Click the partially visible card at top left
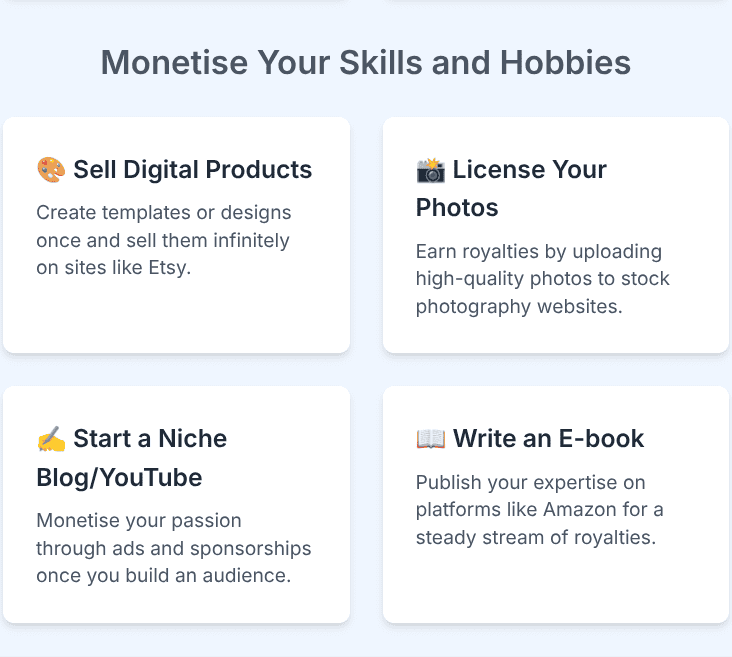This screenshot has width=732, height=657. tap(175, 4)
